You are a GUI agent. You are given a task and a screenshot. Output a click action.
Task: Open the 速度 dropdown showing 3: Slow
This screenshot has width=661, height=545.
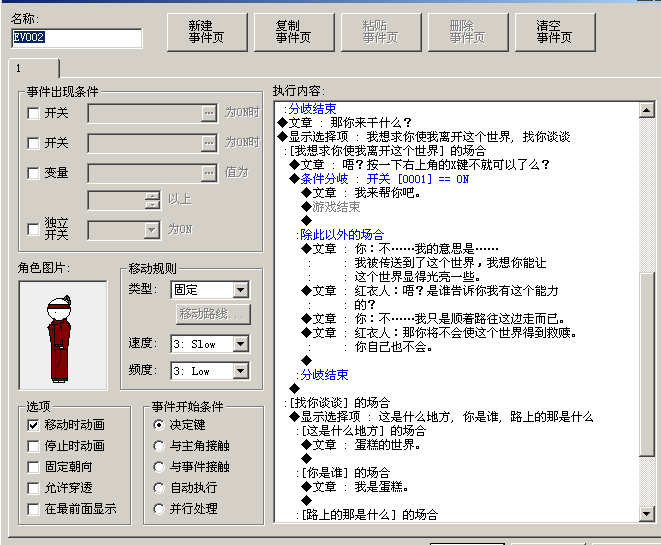(x=210, y=344)
